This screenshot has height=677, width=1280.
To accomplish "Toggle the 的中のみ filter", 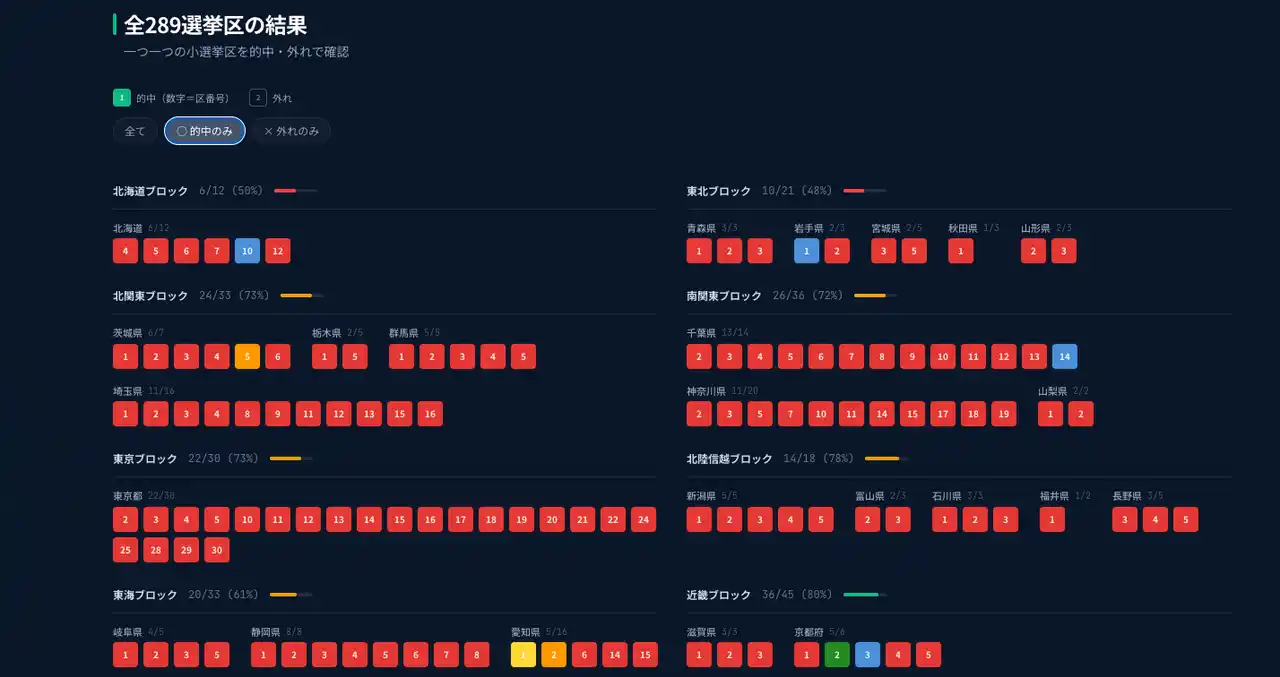I will click(204, 131).
